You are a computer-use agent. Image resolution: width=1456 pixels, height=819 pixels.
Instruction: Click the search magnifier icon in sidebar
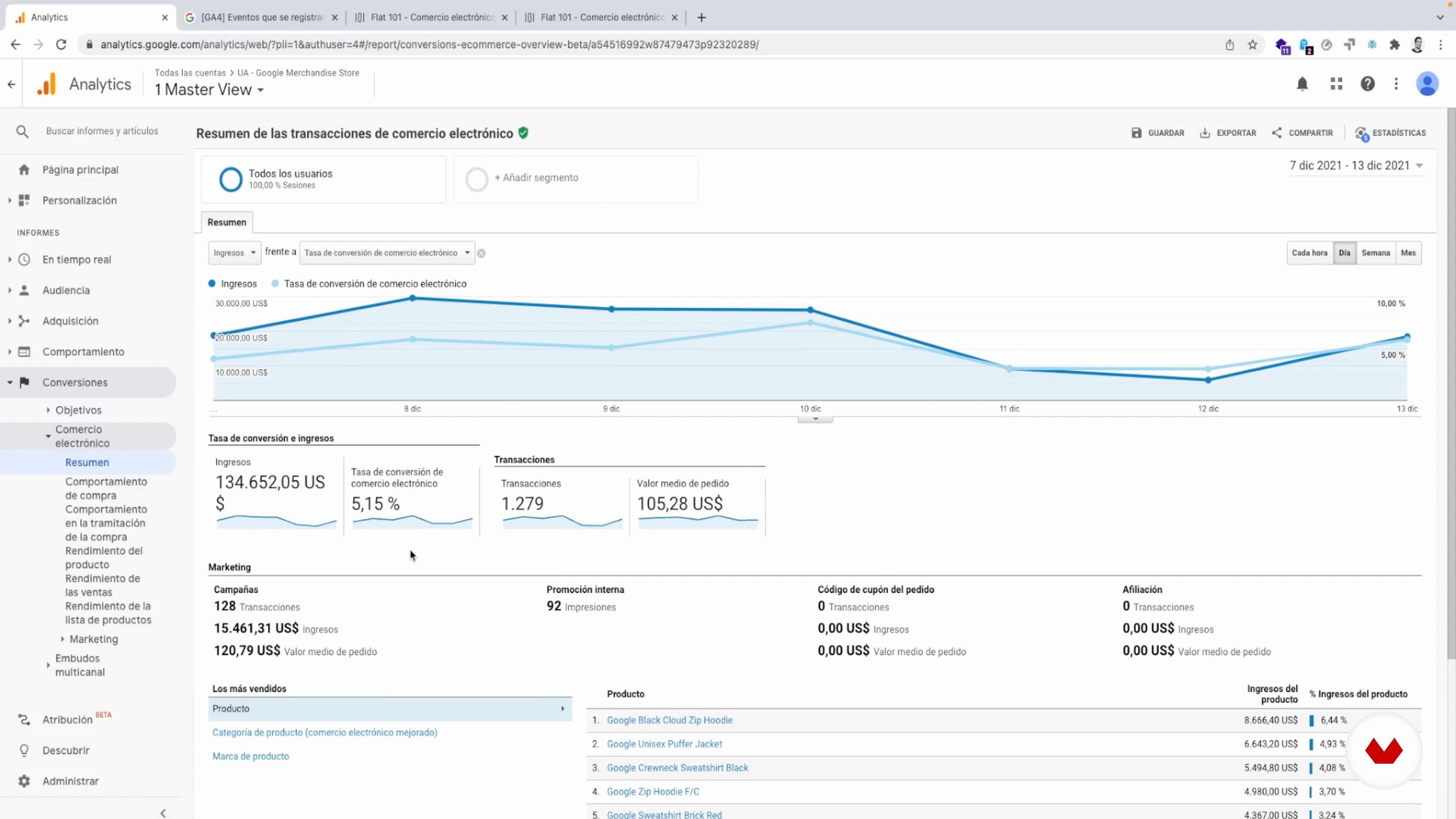[x=22, y=131]
